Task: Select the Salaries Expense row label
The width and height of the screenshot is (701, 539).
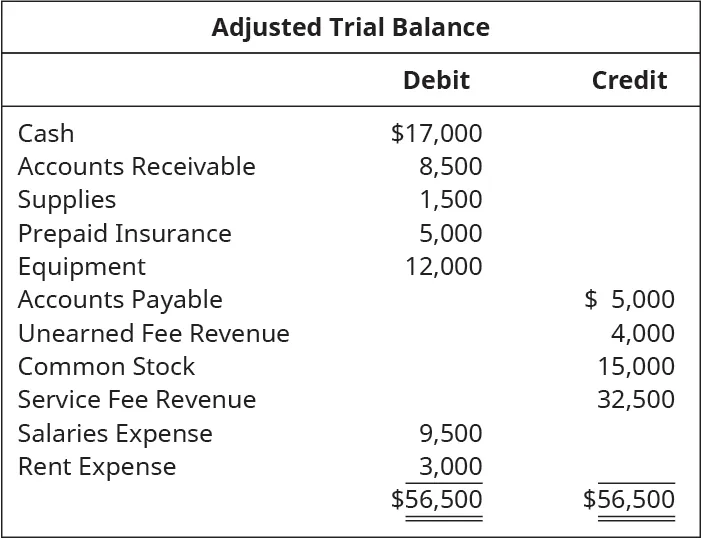Action: click(115, 433)
